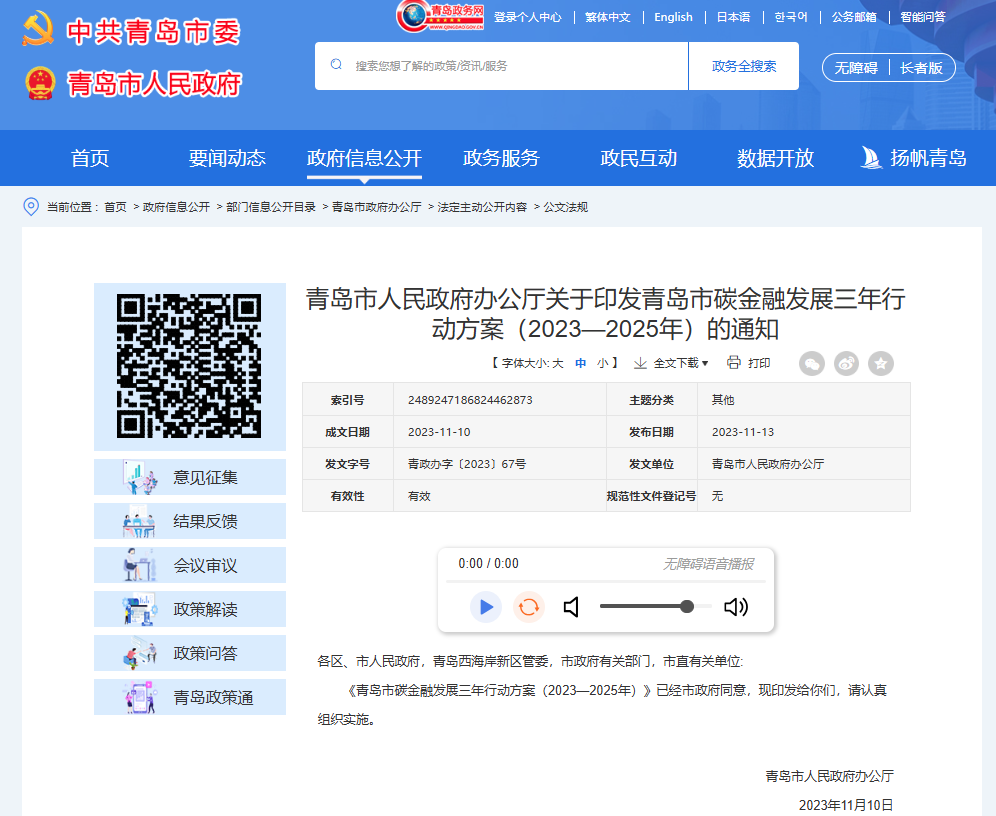
Task: Click the 政务全搜索 search button
Action: (743, 66)
